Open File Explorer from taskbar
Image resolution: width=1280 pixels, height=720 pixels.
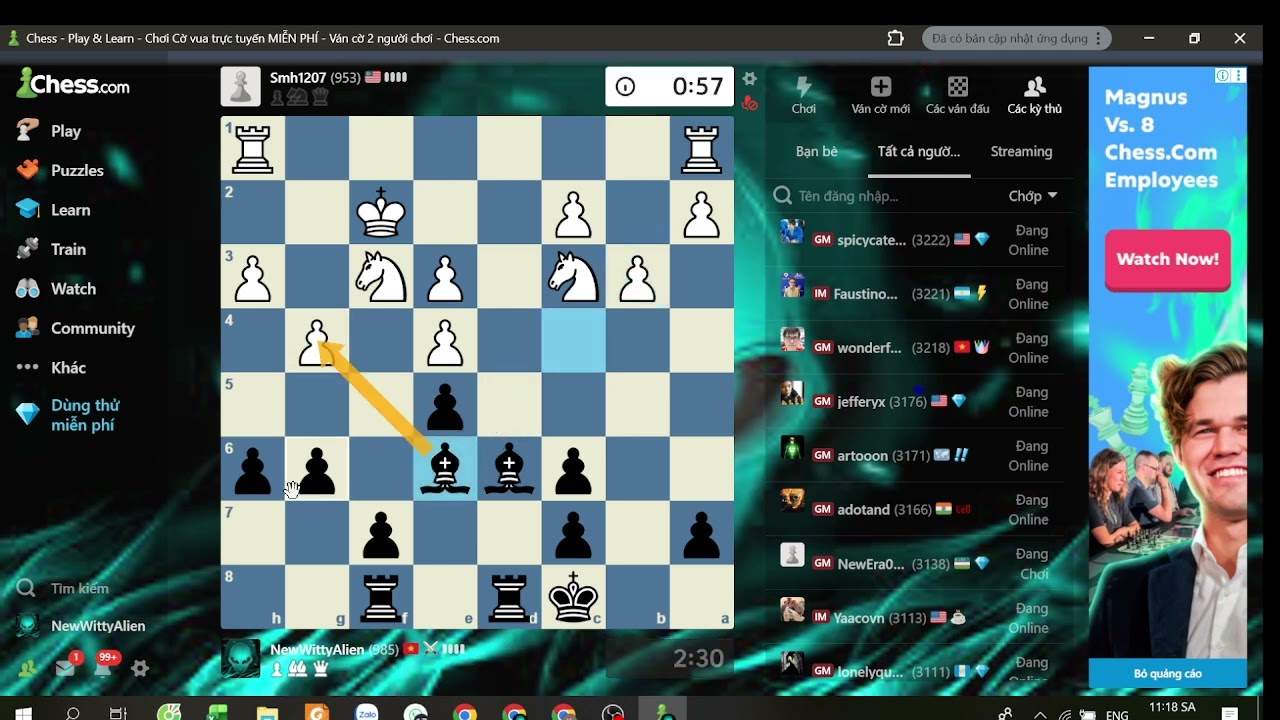[267, 714]
